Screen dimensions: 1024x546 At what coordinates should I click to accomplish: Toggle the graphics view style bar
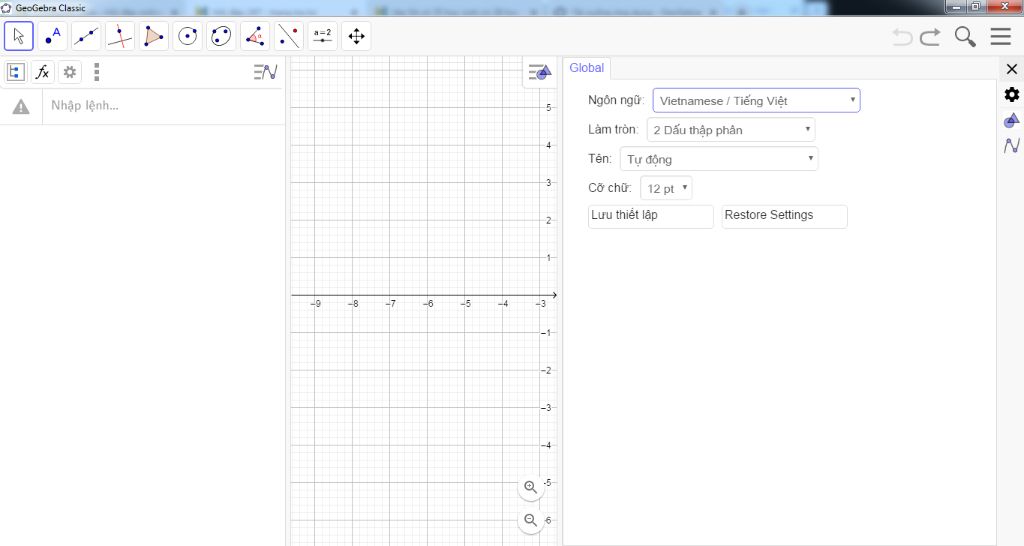(540, 72)
